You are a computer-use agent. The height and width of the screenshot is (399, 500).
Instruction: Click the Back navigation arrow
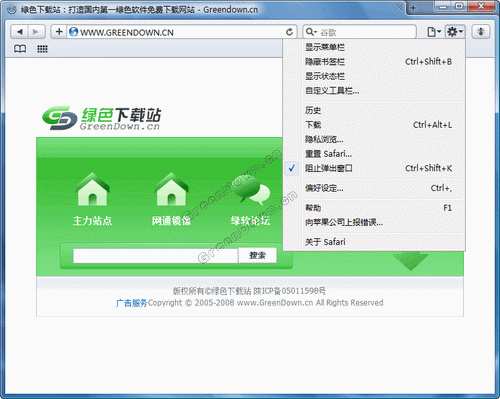point(20,32)
